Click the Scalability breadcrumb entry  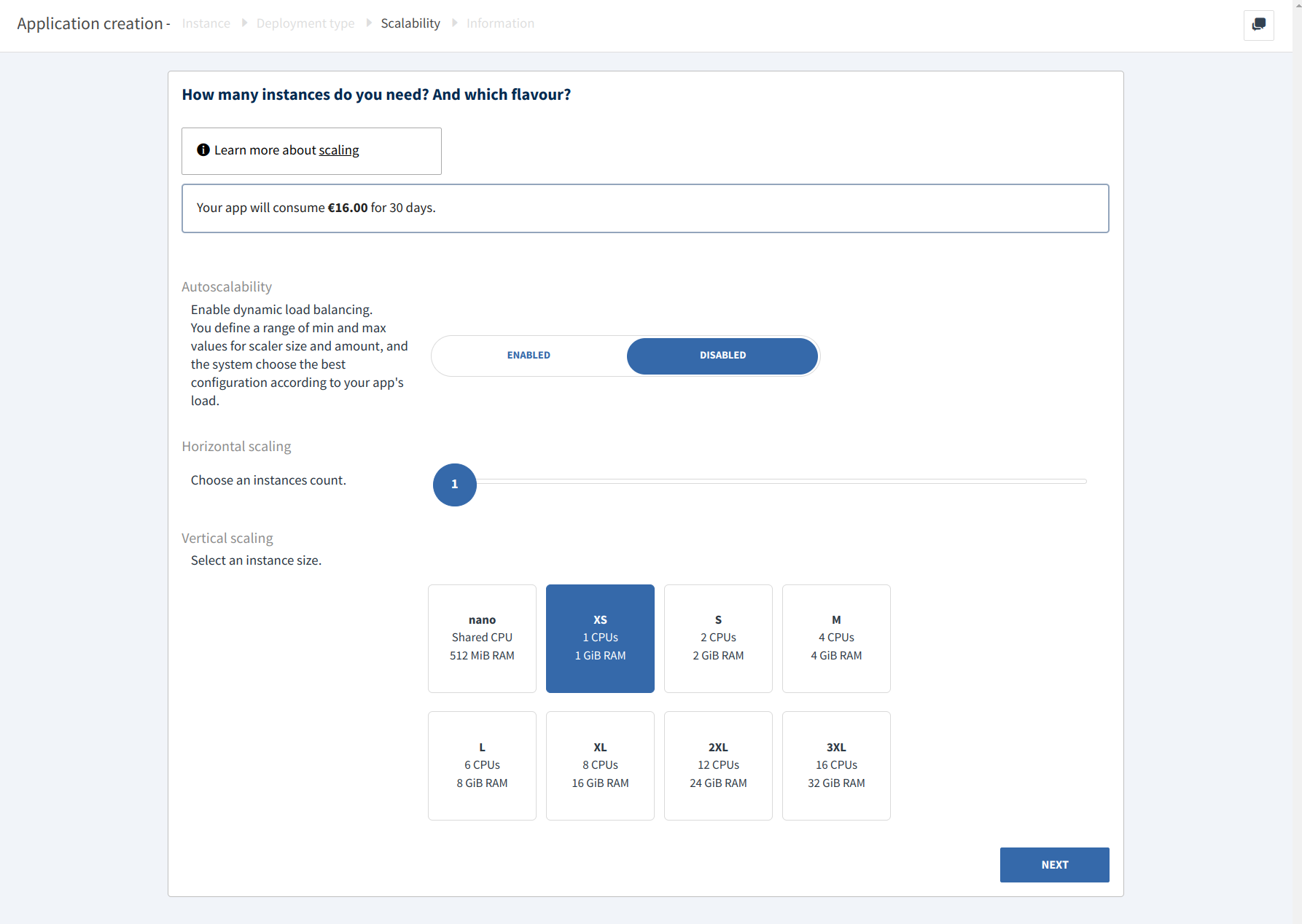coord(410,23)
